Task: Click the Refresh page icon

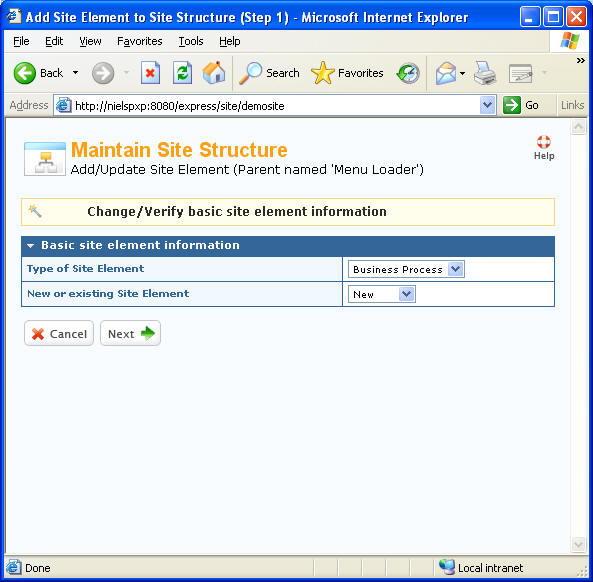Action: point(182,73)
